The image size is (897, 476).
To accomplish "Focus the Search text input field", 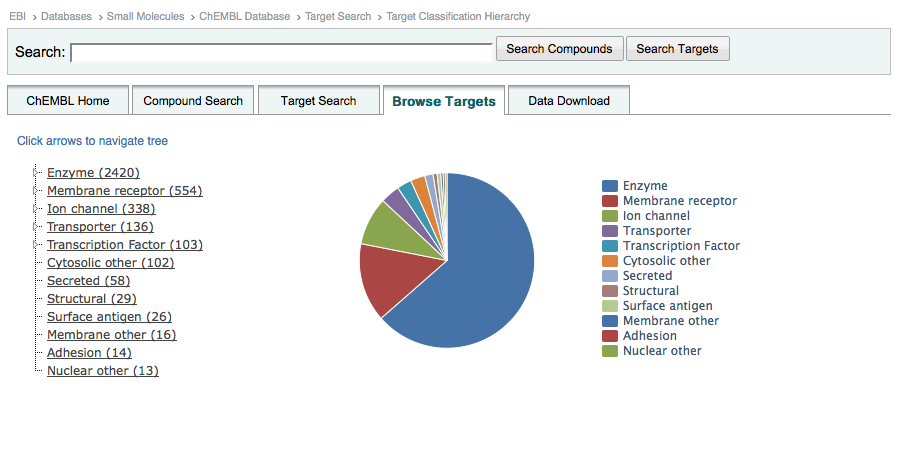I will click(x=281, y=53).
